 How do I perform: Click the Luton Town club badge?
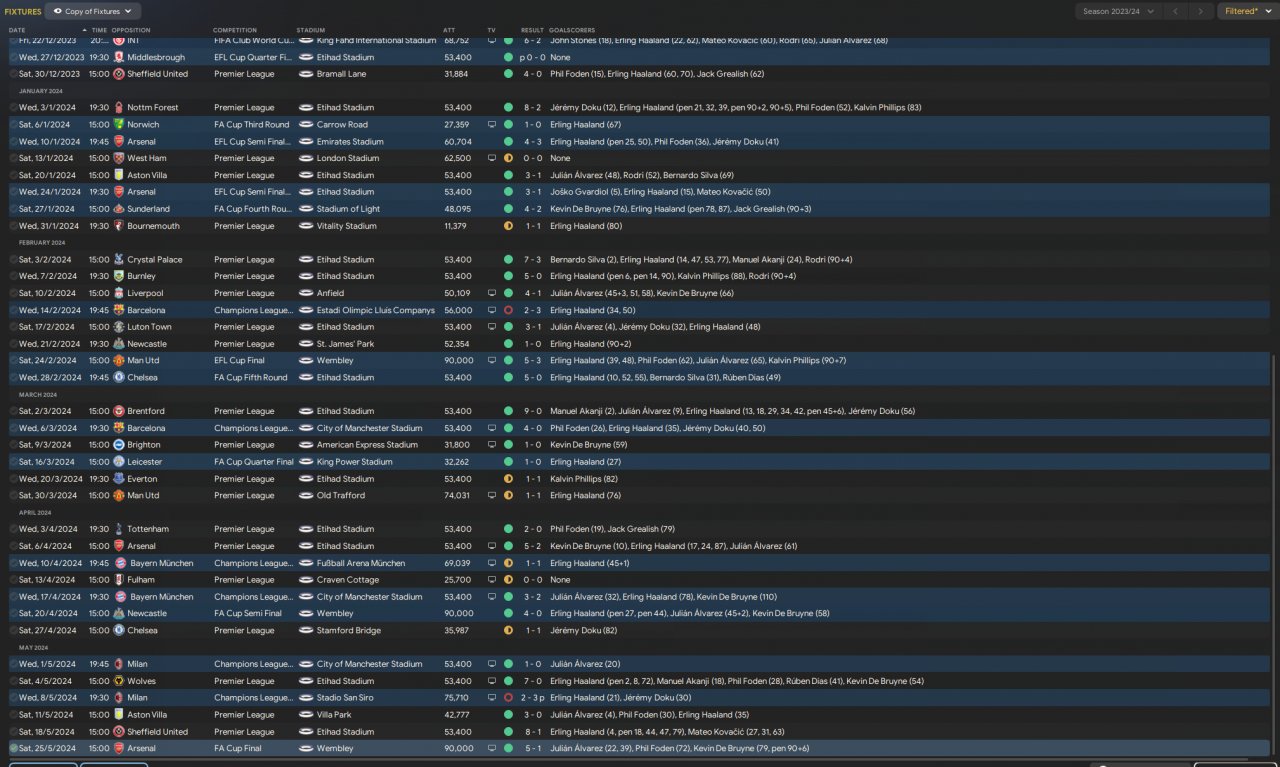(x=119, y=327)
